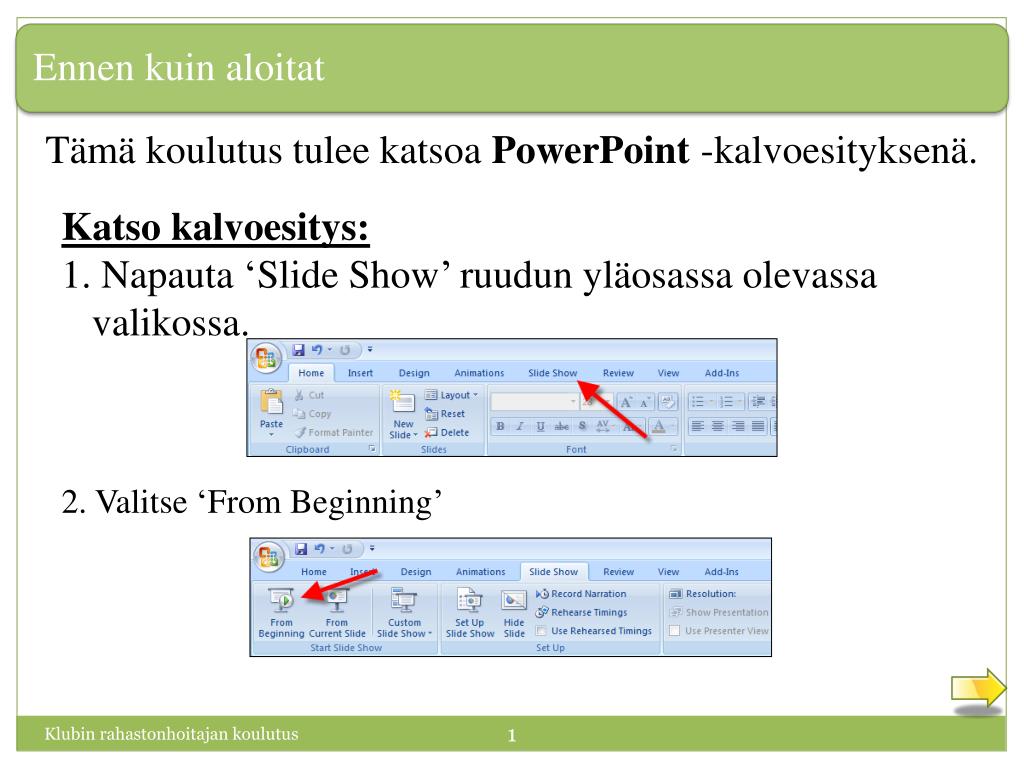Image resolution: width=1024 pixels, height=768 pixels.
Task: Click Add-Ins tab in the Home-ribbon screenshot
Action: 722,373
